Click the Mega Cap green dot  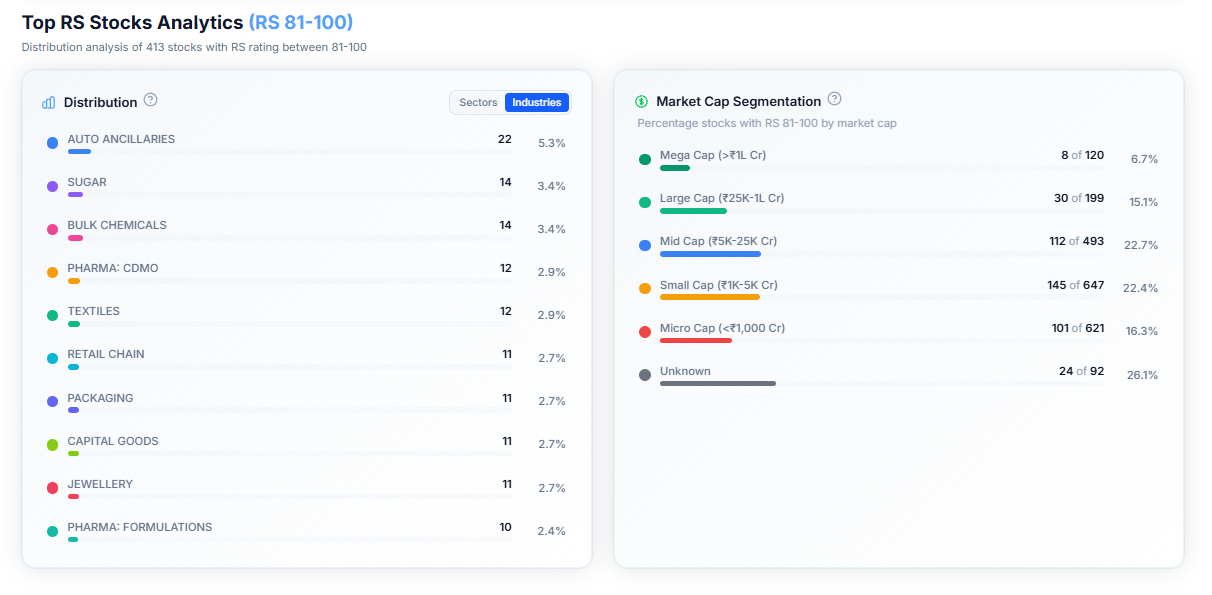tap(645, 159)
